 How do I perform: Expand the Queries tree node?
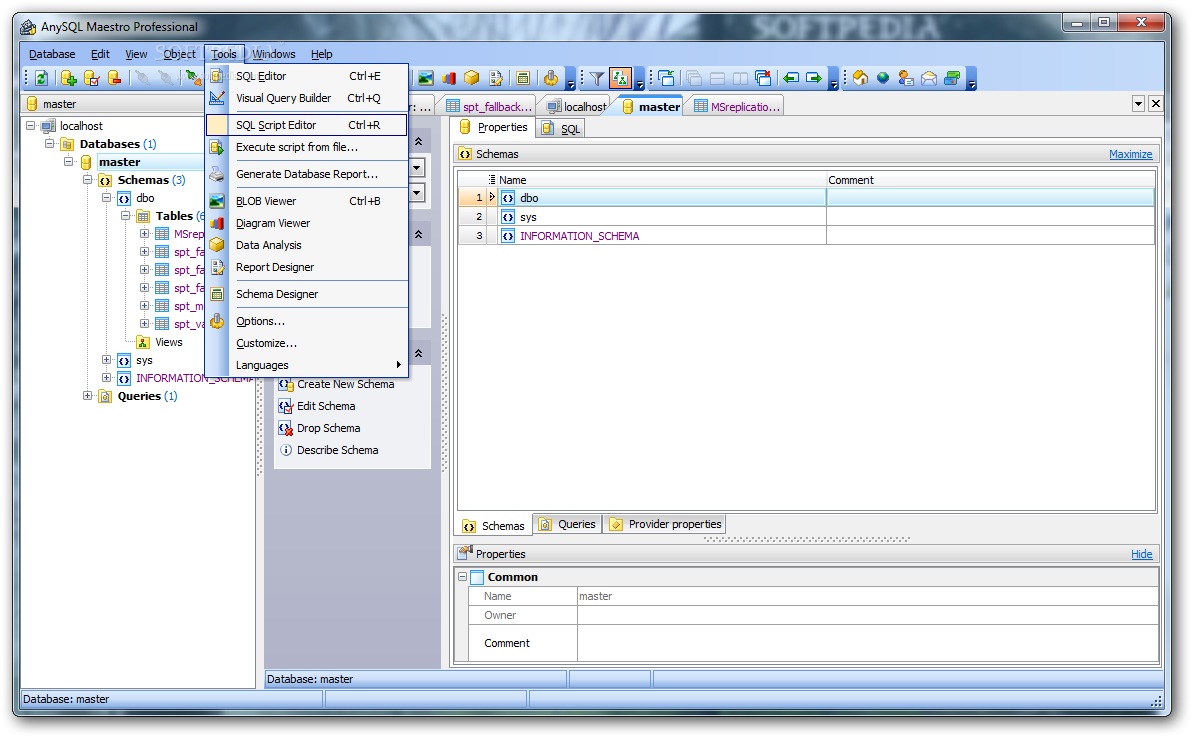[87, 396]
